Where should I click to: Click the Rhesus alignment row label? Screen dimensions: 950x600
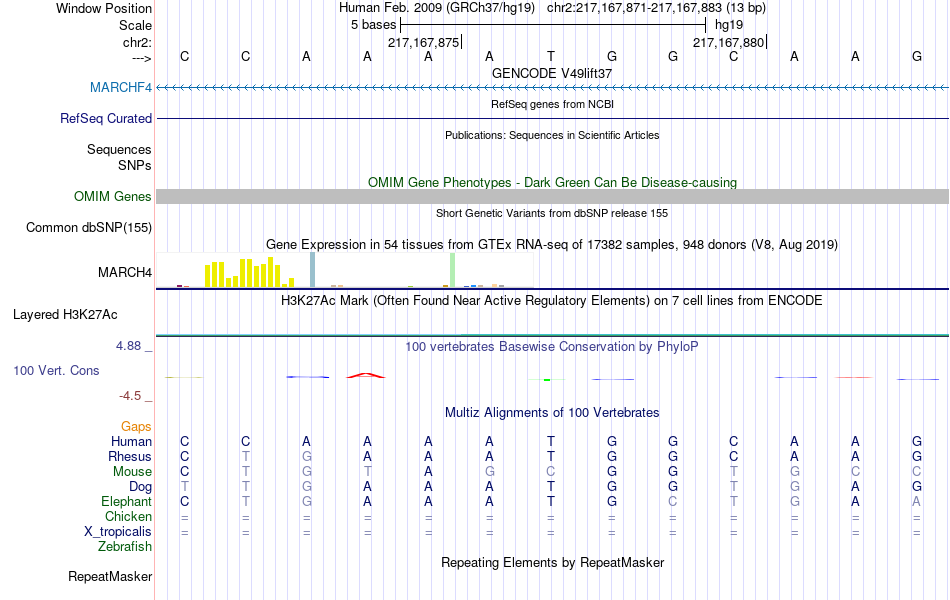point(130,456)
